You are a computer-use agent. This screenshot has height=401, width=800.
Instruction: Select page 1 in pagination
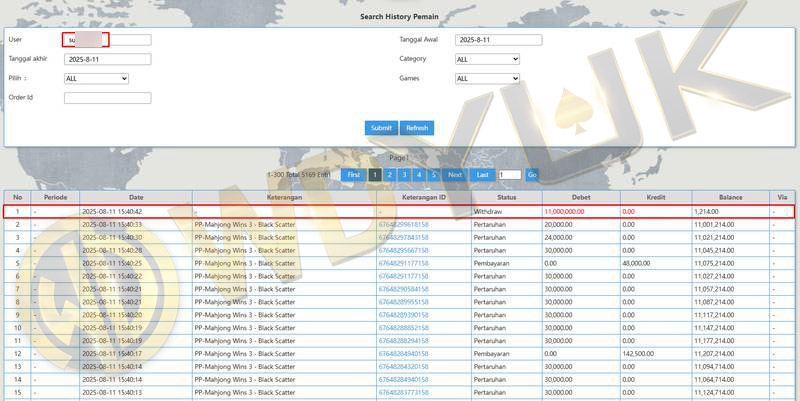click(x=375, y=174)
